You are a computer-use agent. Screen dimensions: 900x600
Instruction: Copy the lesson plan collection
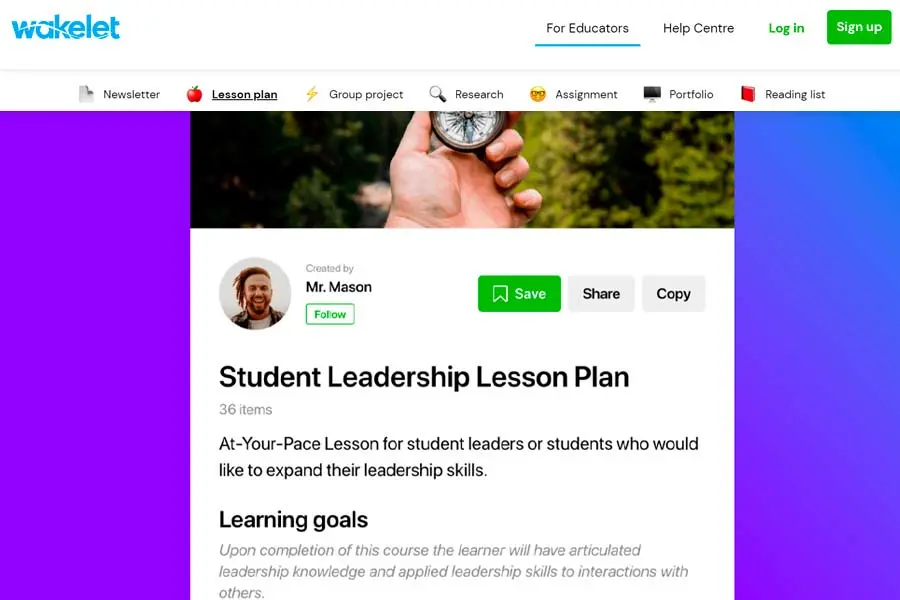click(673, 294)
